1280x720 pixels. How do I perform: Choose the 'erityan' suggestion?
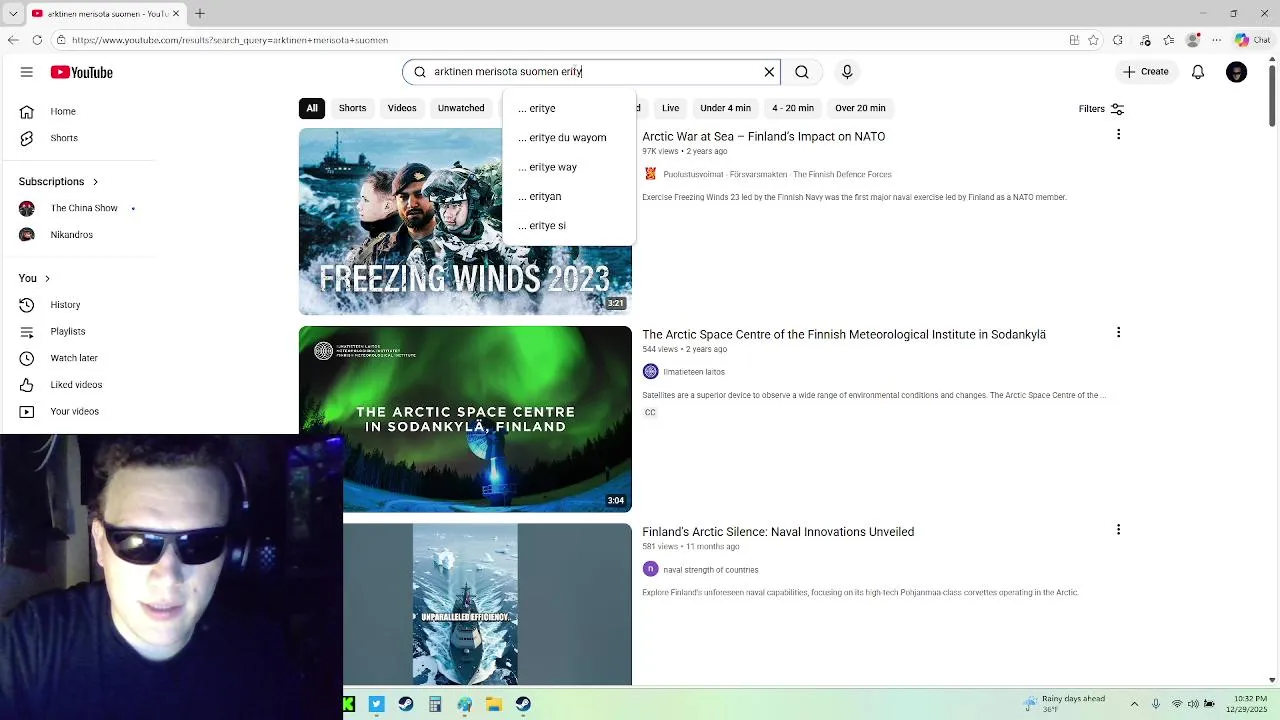pos(569,196)
